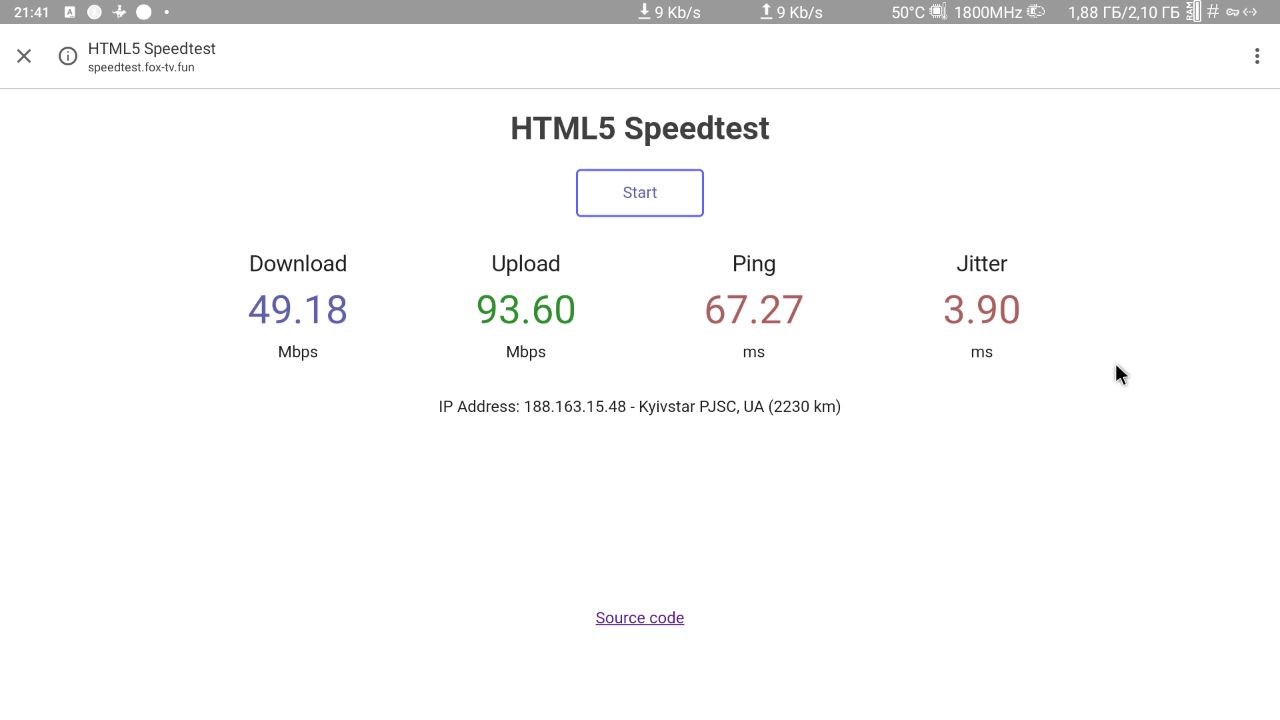The width and height of the screenshot is (1280, 720).
Task: Click the upload value 93.60
Action: (526, 309)
